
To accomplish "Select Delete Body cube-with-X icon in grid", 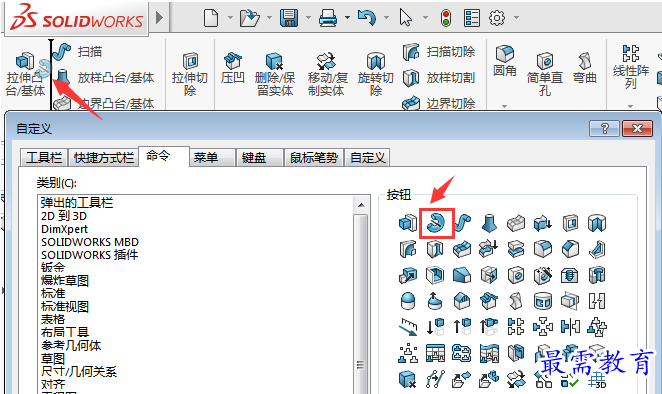I will [x=408, y=379].
